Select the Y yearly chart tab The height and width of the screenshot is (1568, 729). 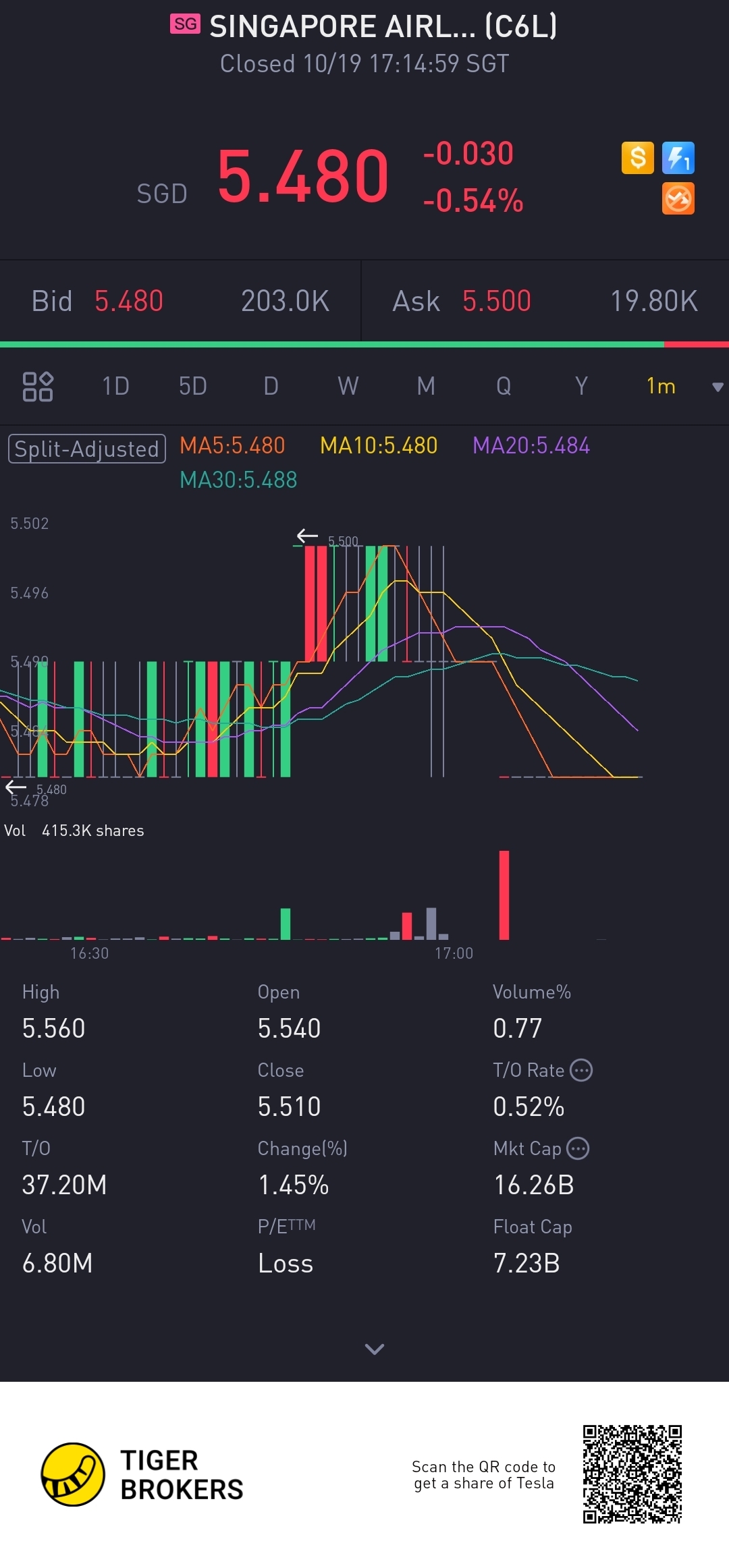(581, 387)
